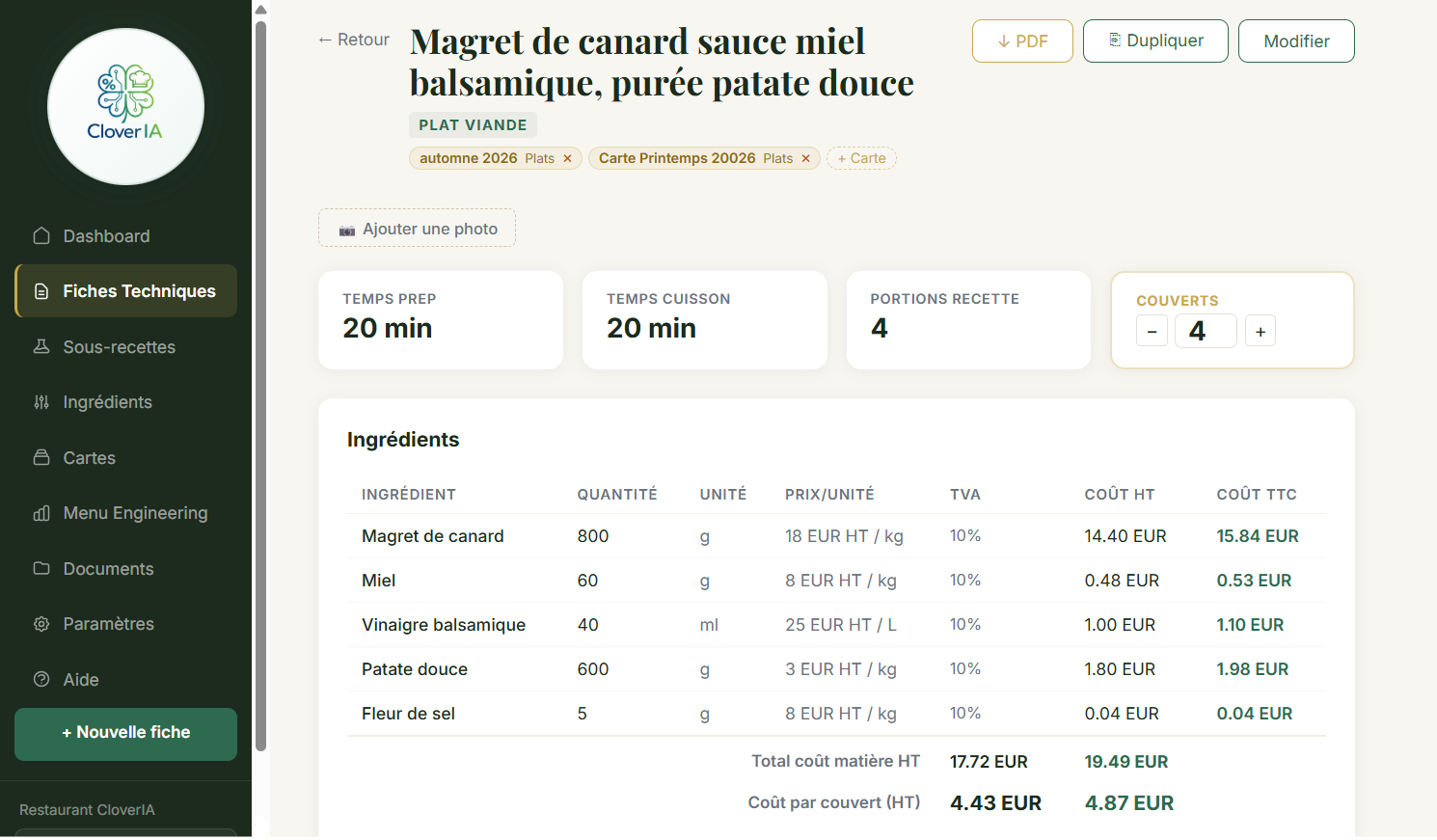Click the 14.40 EUR HT cost

(1125, 536)
